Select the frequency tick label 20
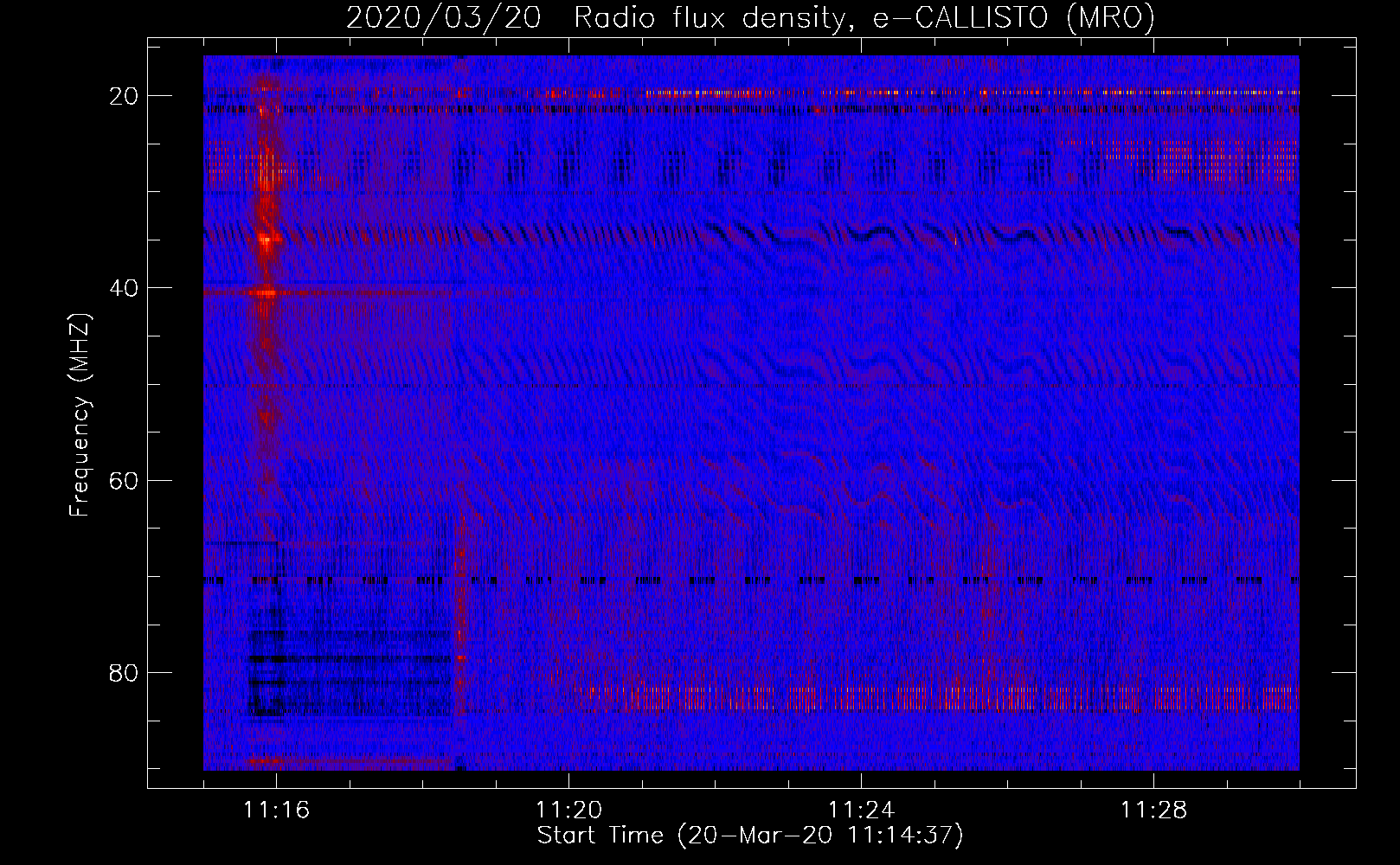The image size is (1400, 865). pyautogui.click(x=124, y=96)
